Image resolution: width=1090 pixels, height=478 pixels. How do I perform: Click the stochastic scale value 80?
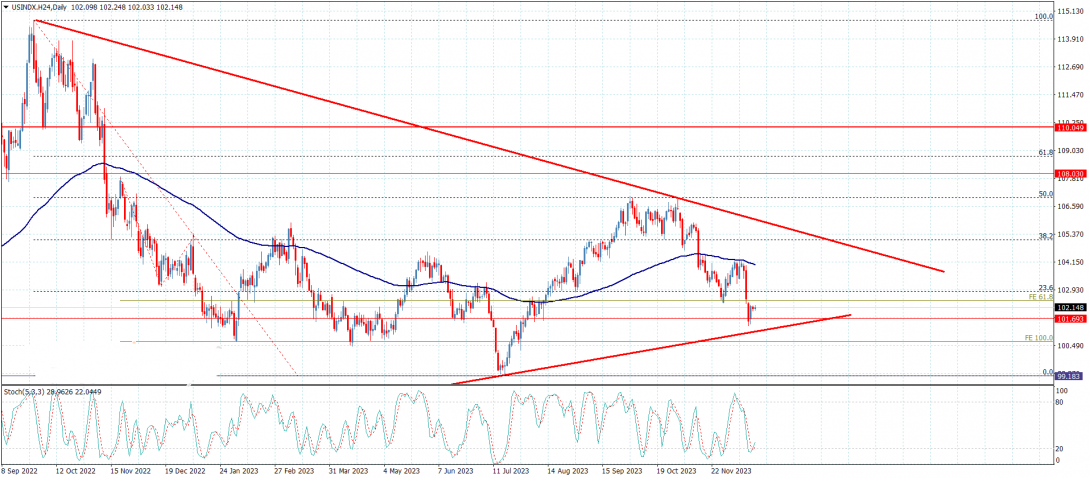(1061, 402)
